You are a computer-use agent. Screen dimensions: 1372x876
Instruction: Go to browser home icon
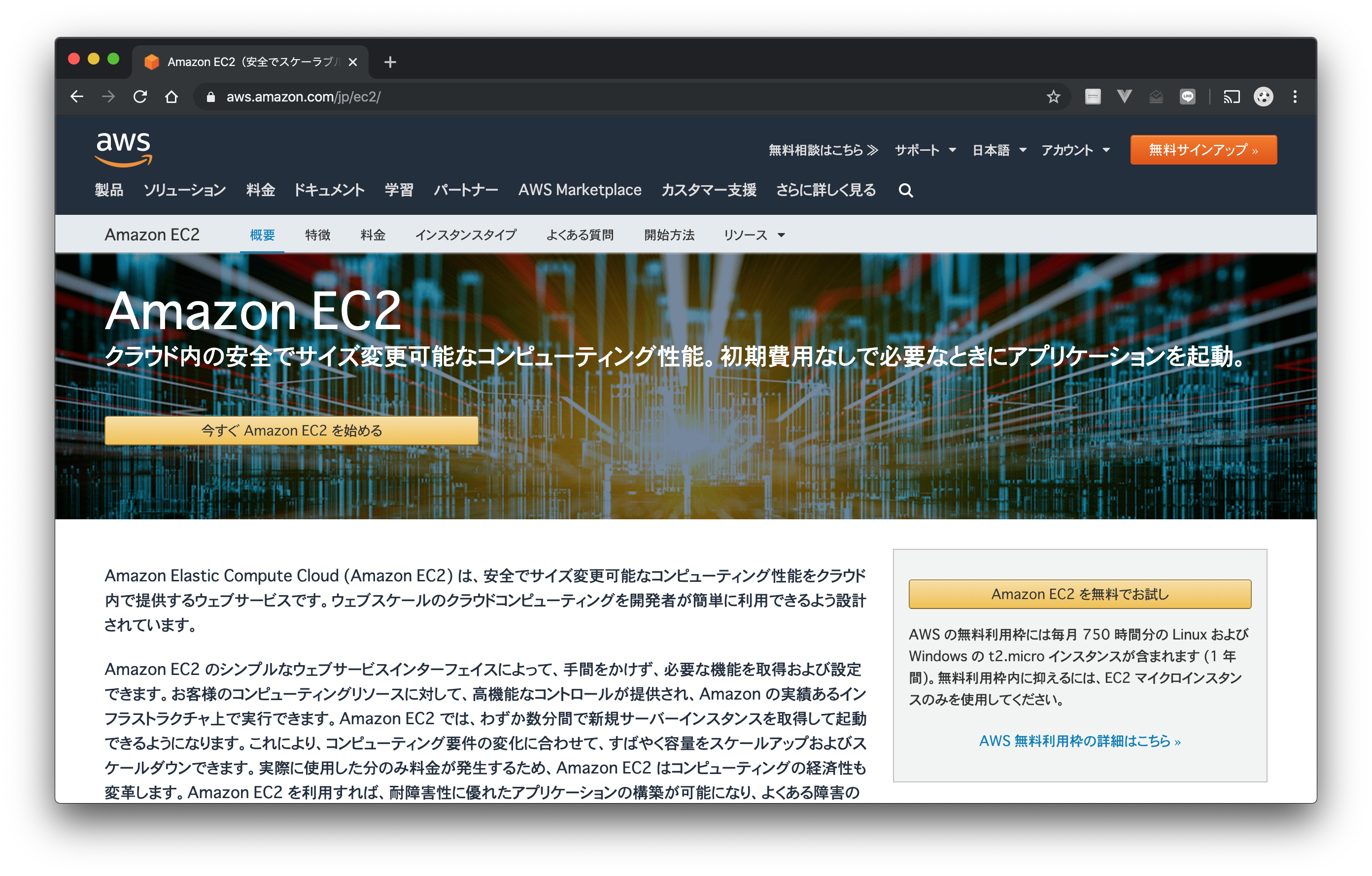(171, 97)
